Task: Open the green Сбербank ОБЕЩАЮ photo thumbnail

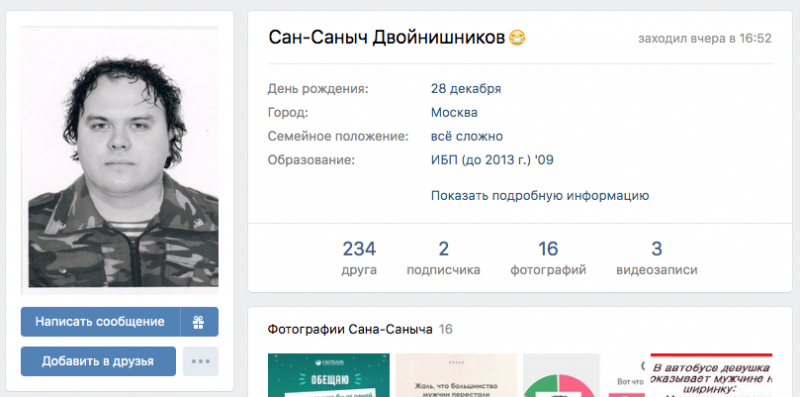Action: [329, 375]
